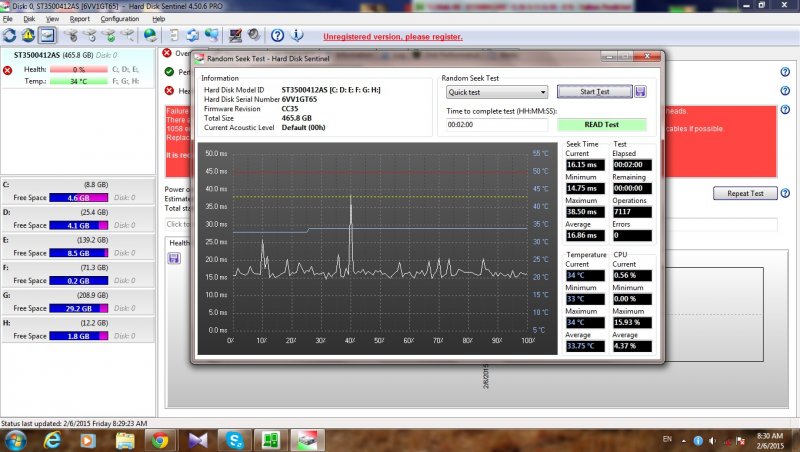Image resolution: width=800 pixels, height=452 pixels.
Task: Open Visual Studio from the taskbar
Action: pos(197,440)
